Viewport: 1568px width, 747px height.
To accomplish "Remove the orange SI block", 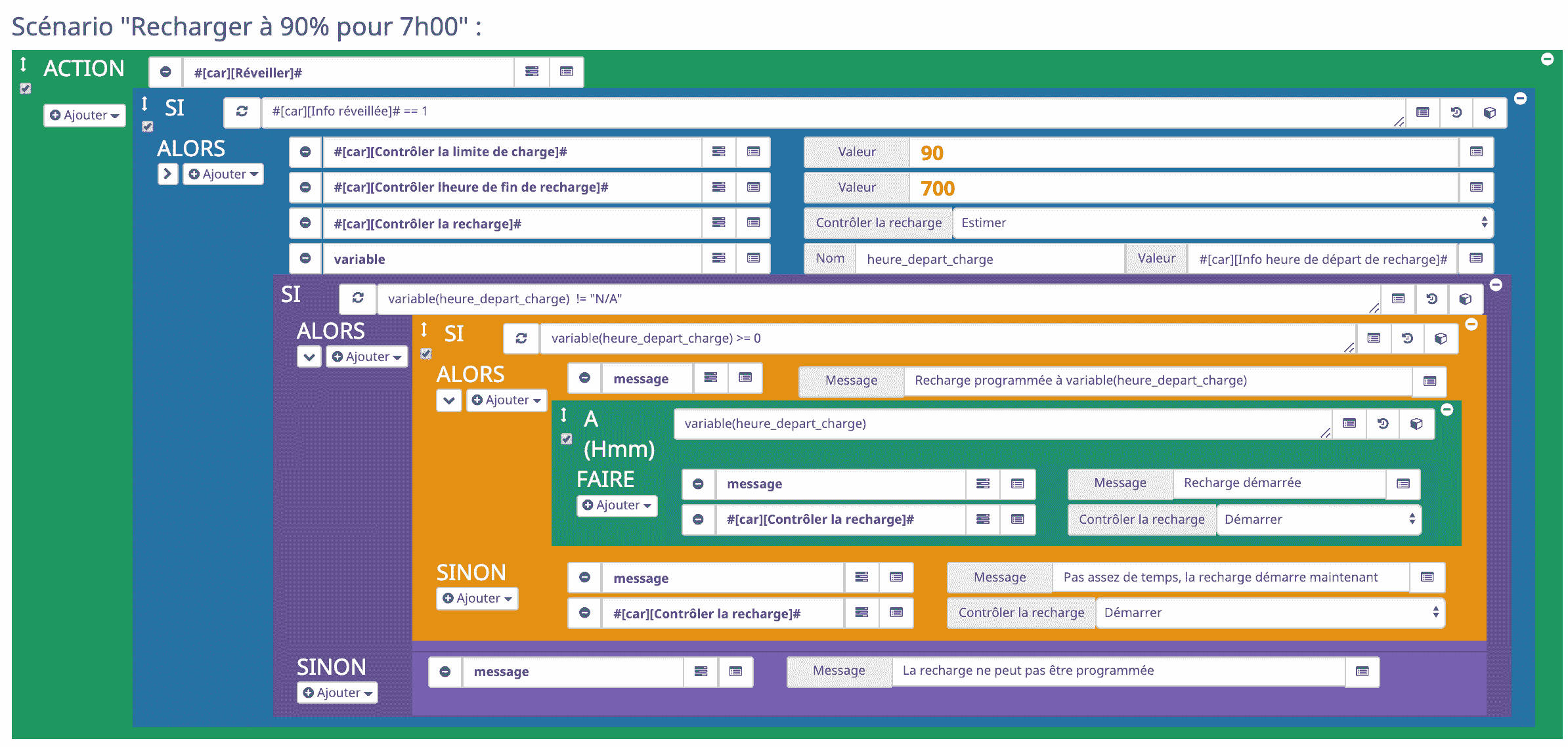I will (x=1471, y=324).
